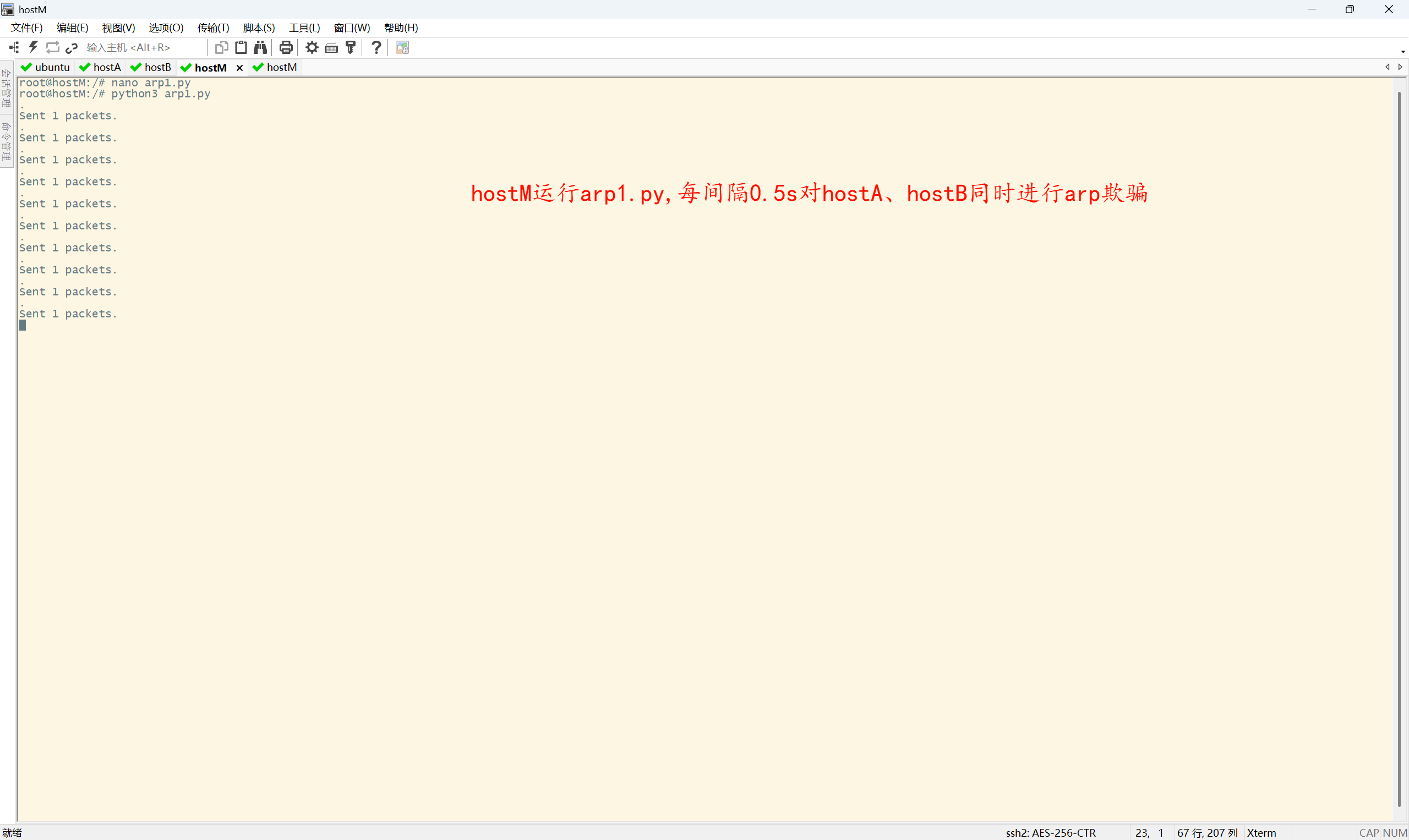1409x840 pixels.
Task: Open the 传输(T) menu
Action: click(x=213, y=28)
